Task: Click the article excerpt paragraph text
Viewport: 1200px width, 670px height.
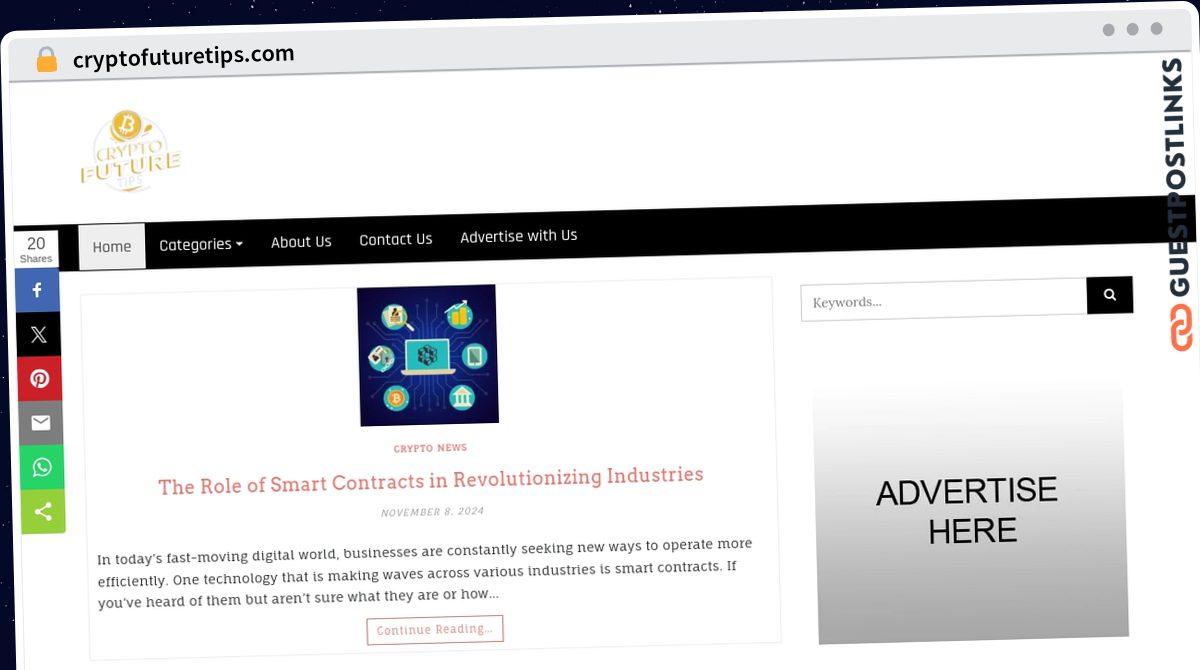Action: [425, 573]
